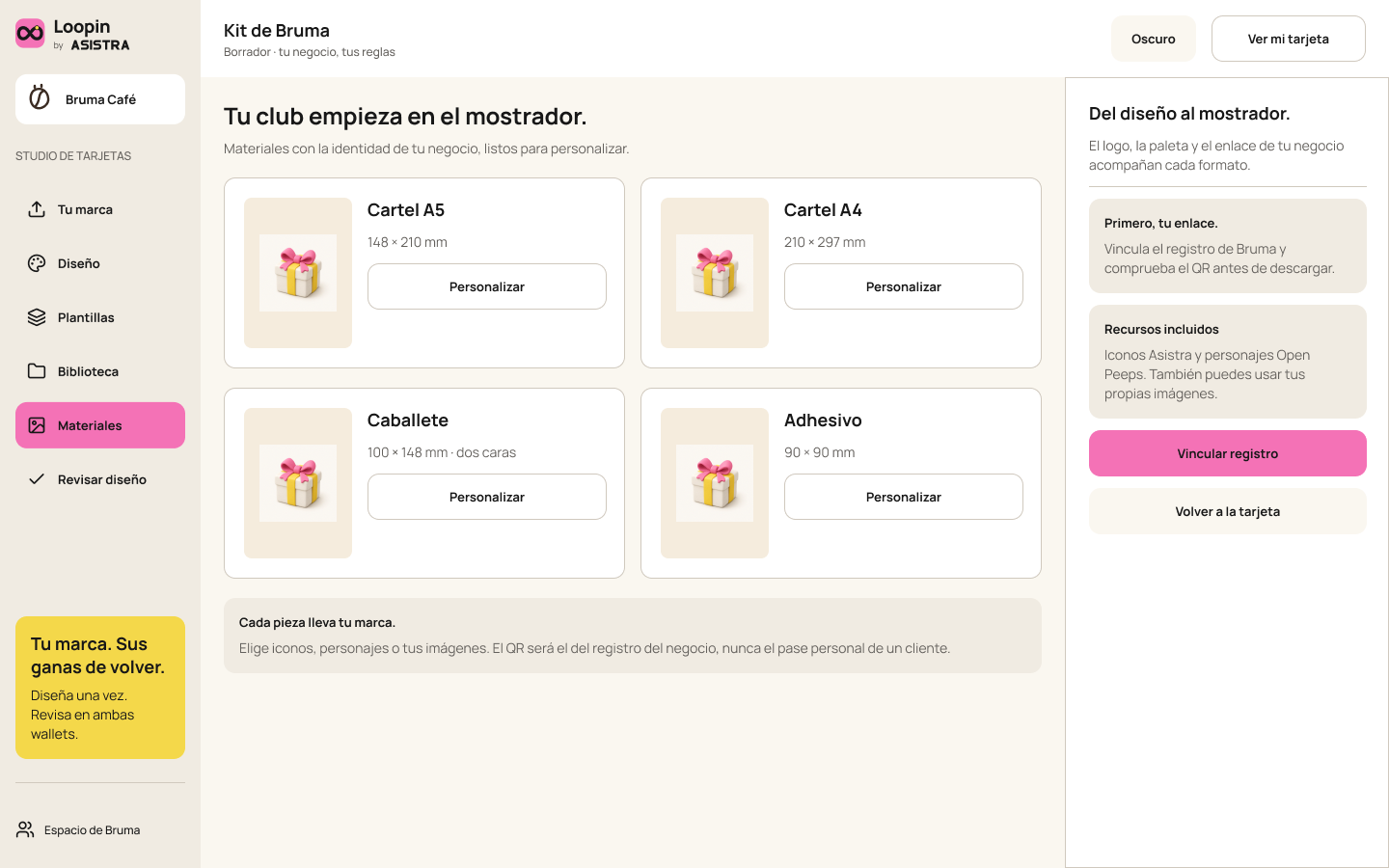
Task: Open Revisar diseño in the sidebar
Action: [100, 479]
